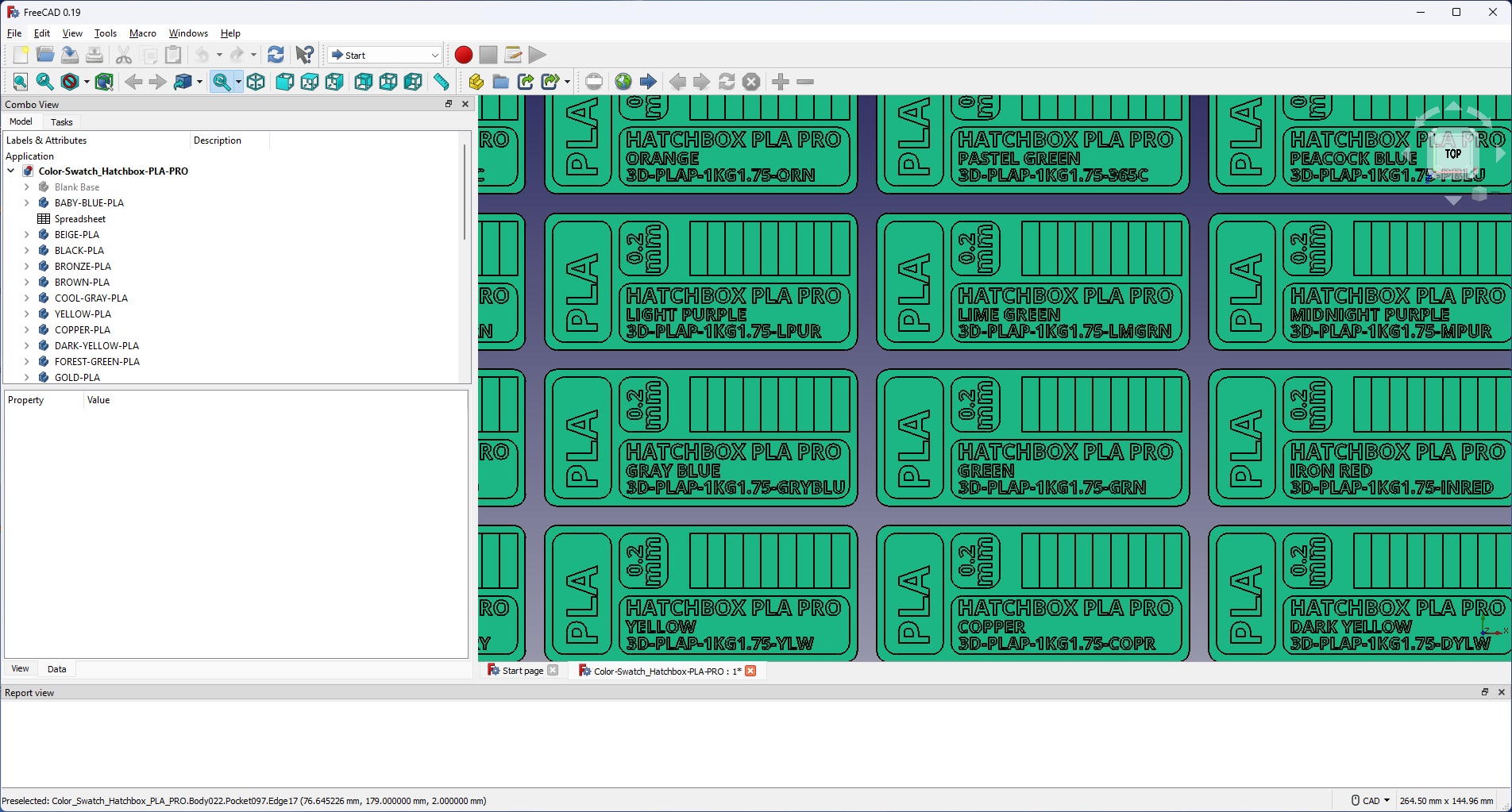Close the Report view panel

point(1502,692)
